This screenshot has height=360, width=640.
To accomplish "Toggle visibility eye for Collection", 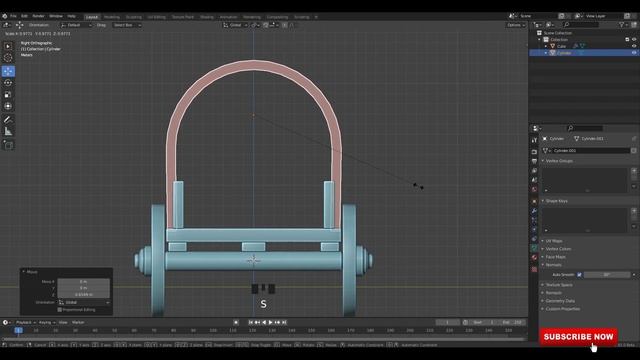I will coord(634,40).
